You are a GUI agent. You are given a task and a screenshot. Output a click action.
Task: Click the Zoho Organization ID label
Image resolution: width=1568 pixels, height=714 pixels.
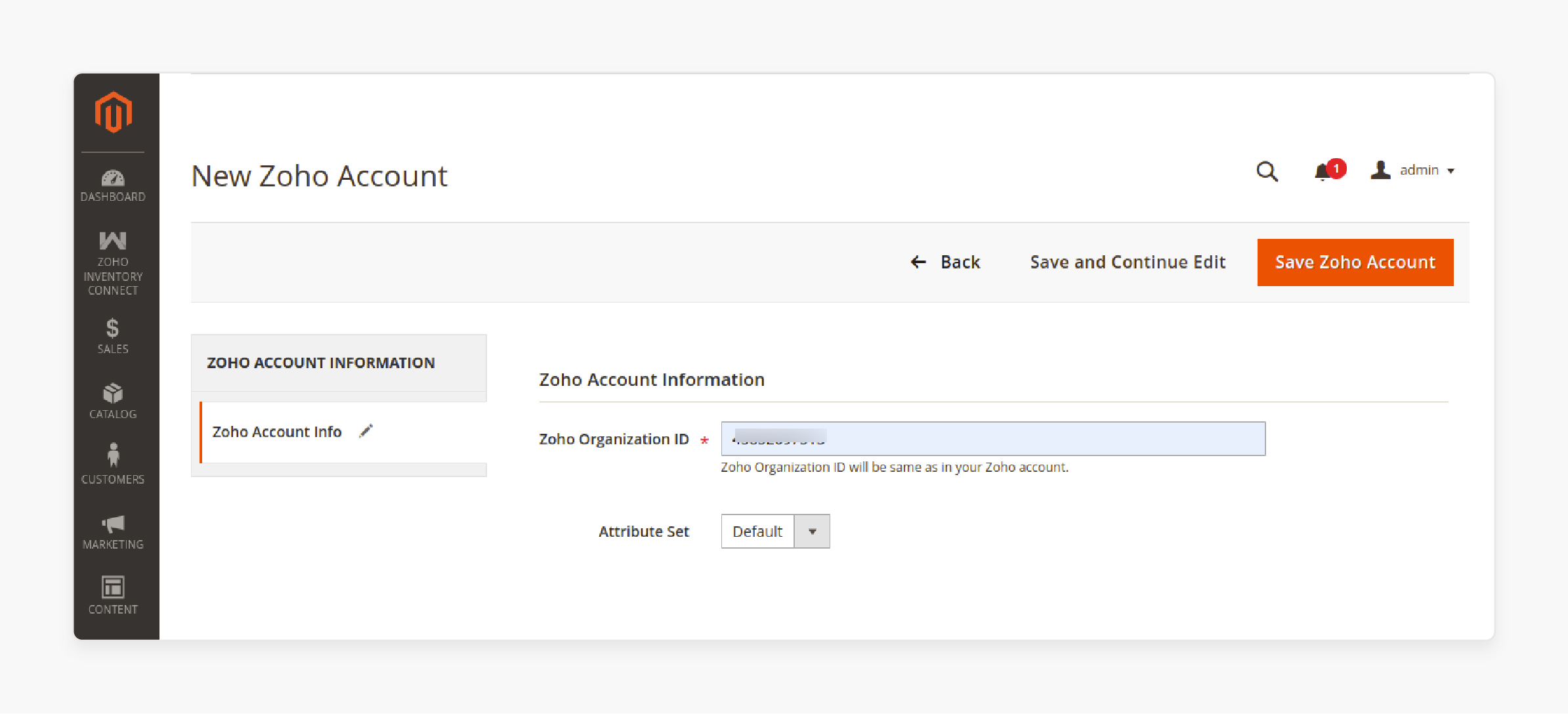pyautogui.click(x=614, y=439)
